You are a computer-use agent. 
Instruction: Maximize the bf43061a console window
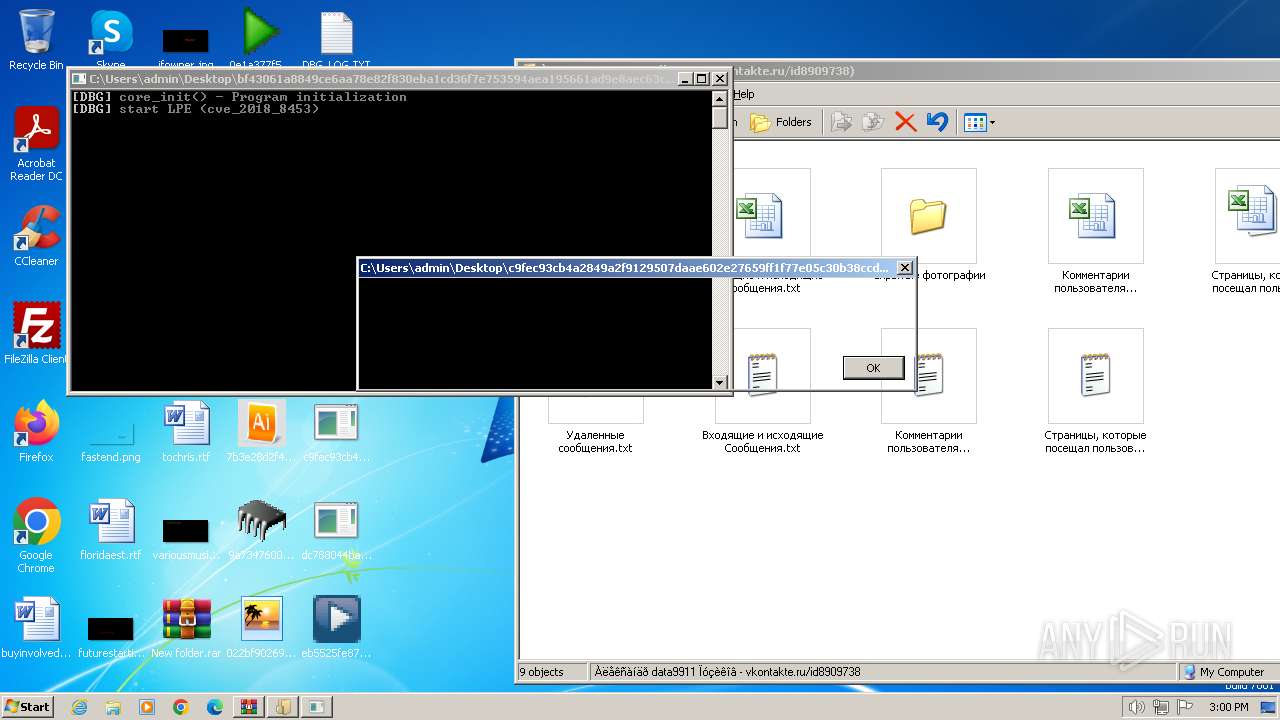click(x=701, y=78)
